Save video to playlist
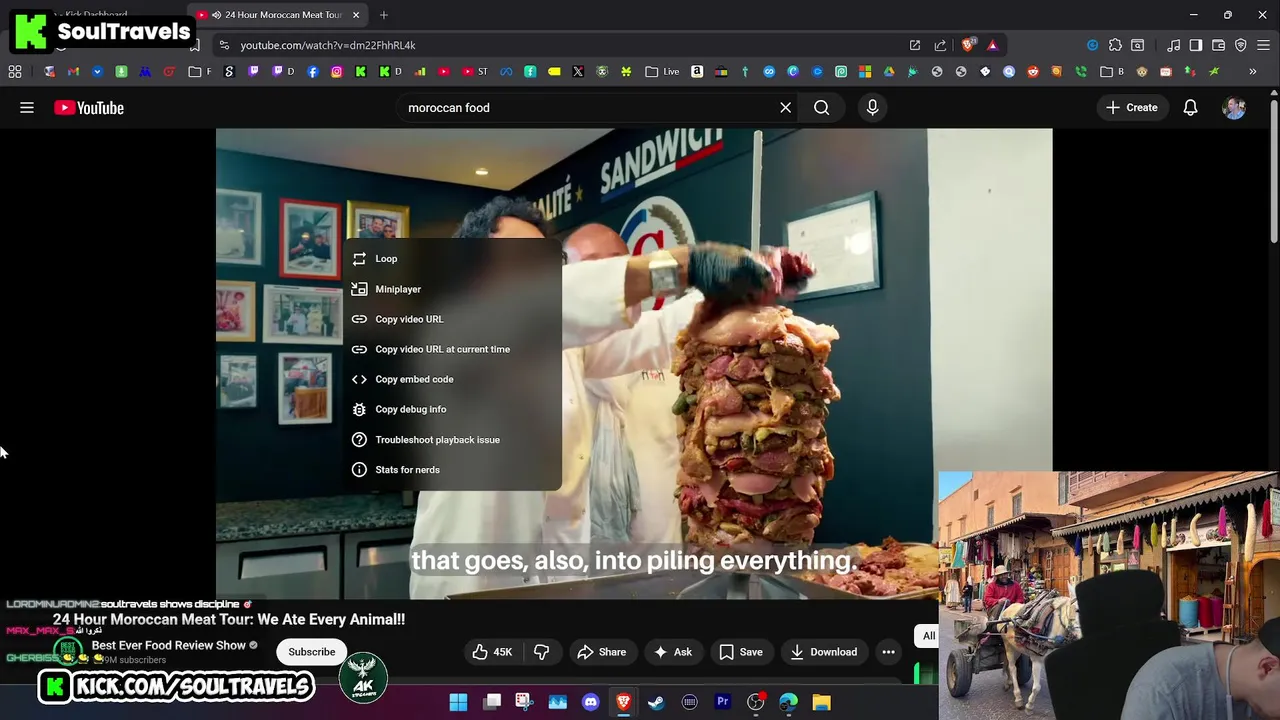The height and width of the screenshot is (720, 1280). pos(741,652)
